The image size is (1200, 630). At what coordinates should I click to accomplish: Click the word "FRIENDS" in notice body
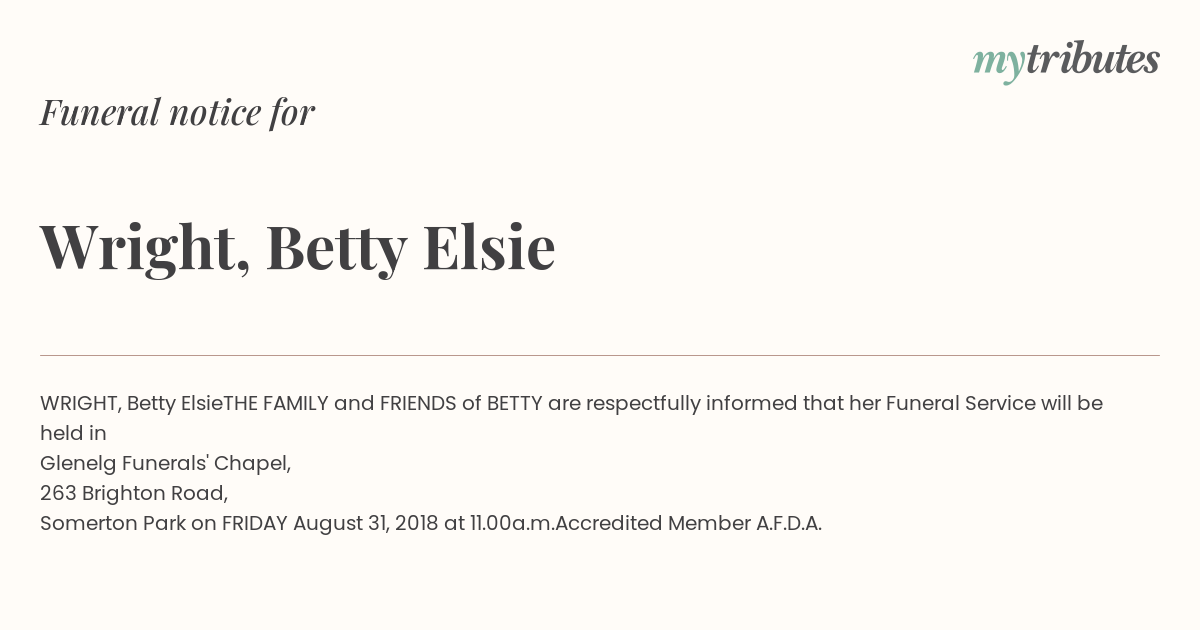418,403
